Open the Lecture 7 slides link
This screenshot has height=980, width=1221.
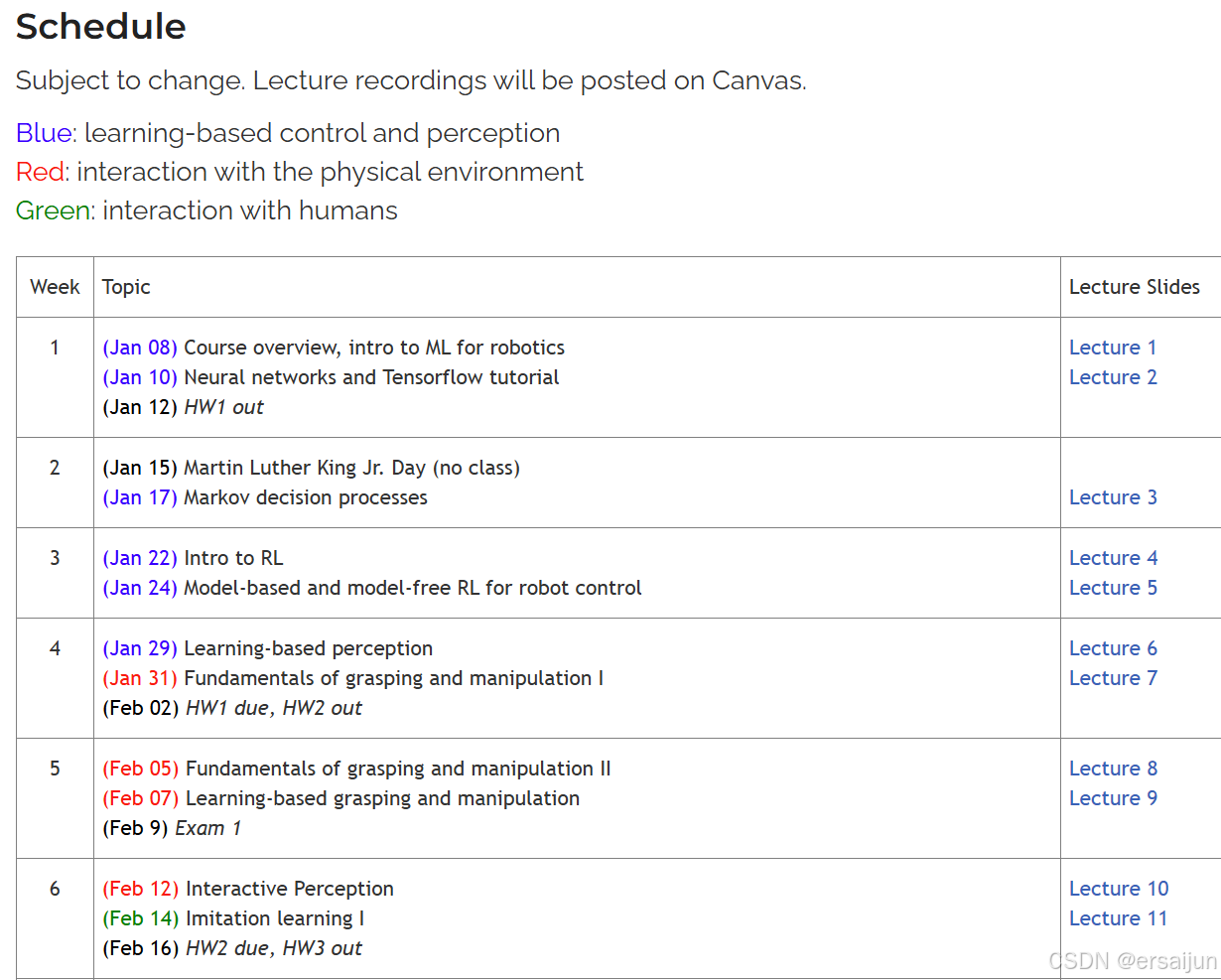pos(1112,677)
